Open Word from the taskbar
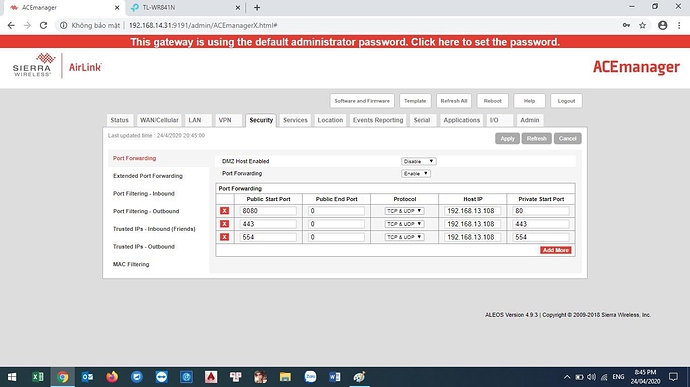 [x=334, y=377]
